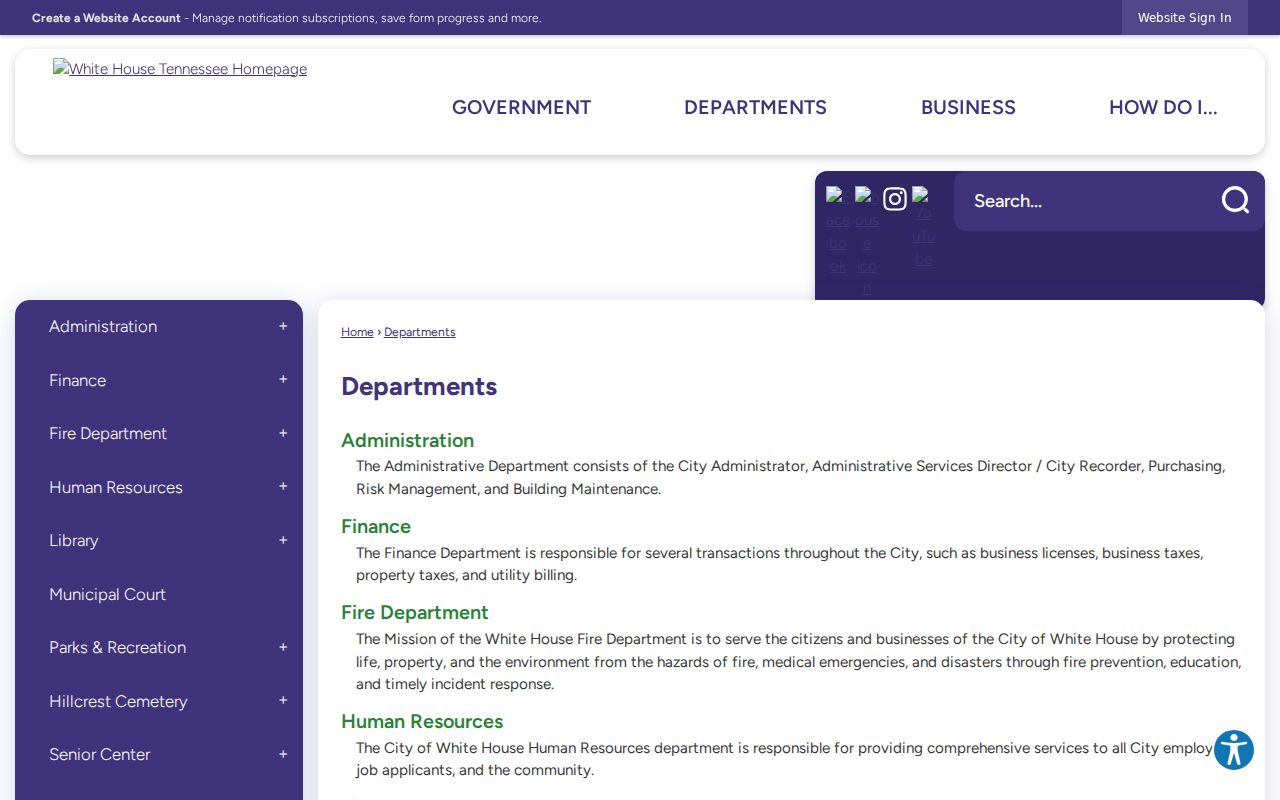Viewport: 1280px width, 800px height.
Task: Open the Instagram social icon
Action: click(x=895, y=199)
